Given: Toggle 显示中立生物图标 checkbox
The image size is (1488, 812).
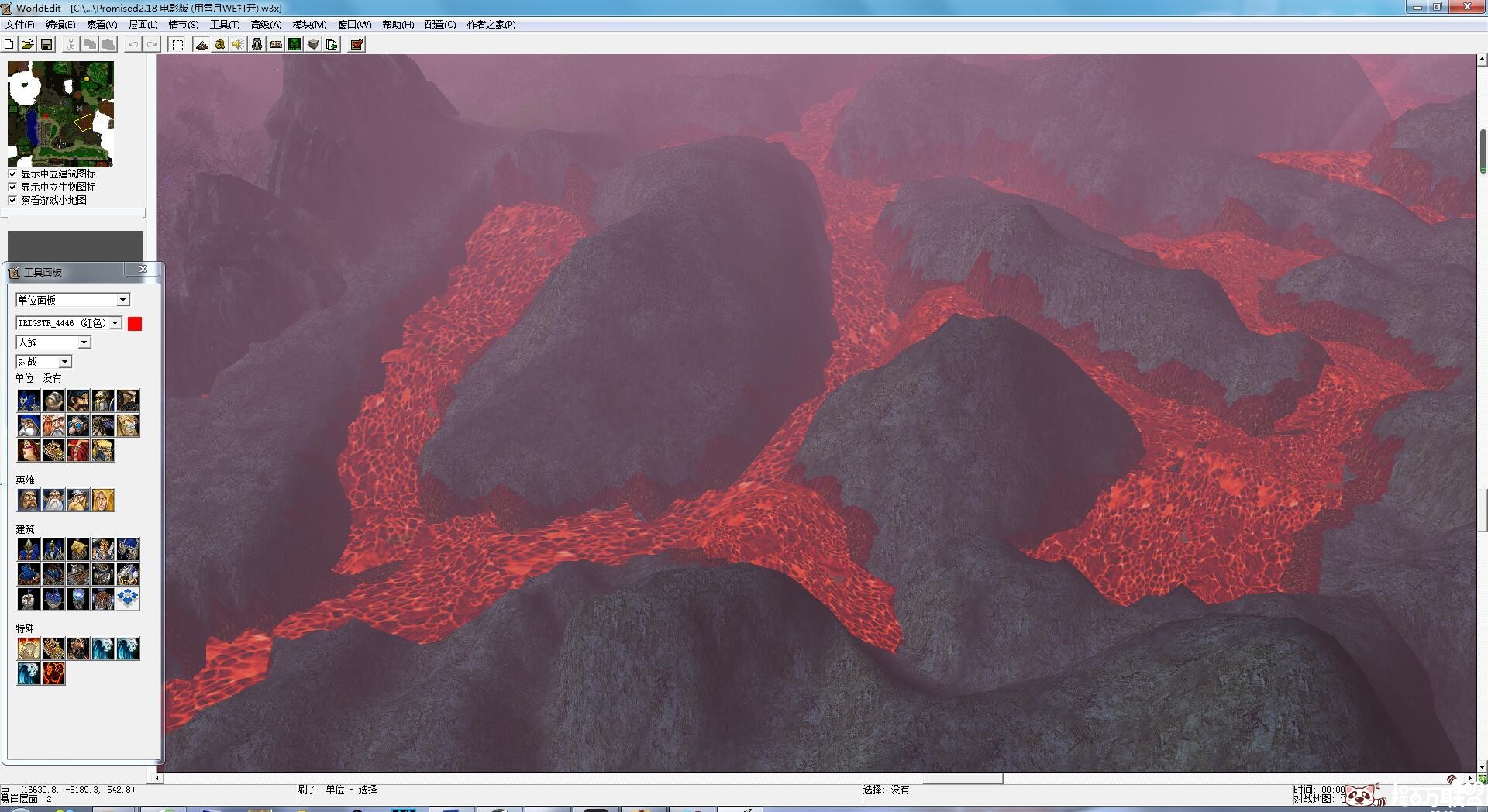Looking at the screenshot, I should 12,187.
